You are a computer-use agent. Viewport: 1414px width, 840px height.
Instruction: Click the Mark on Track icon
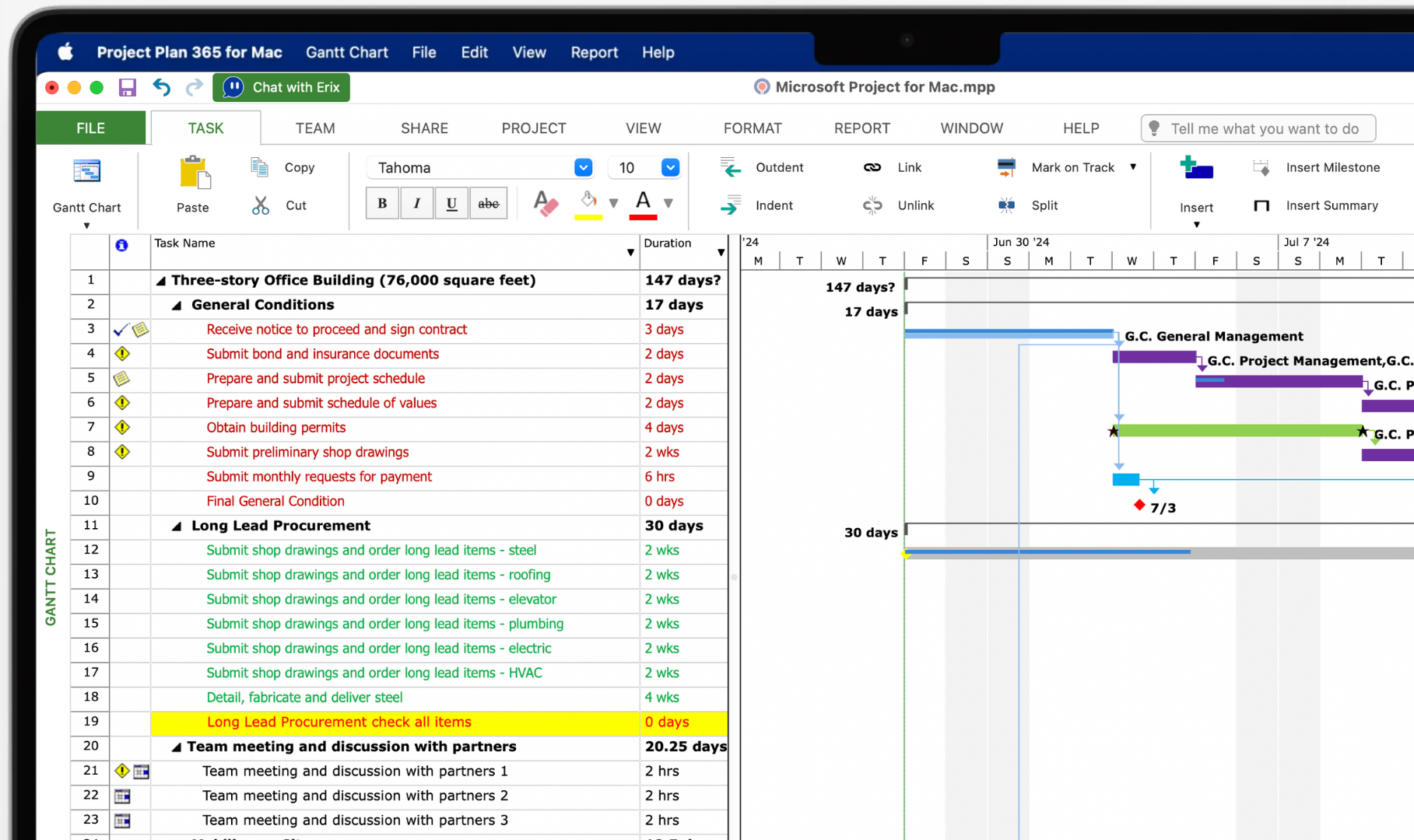pyautogui.click(x=1006, y=167)
